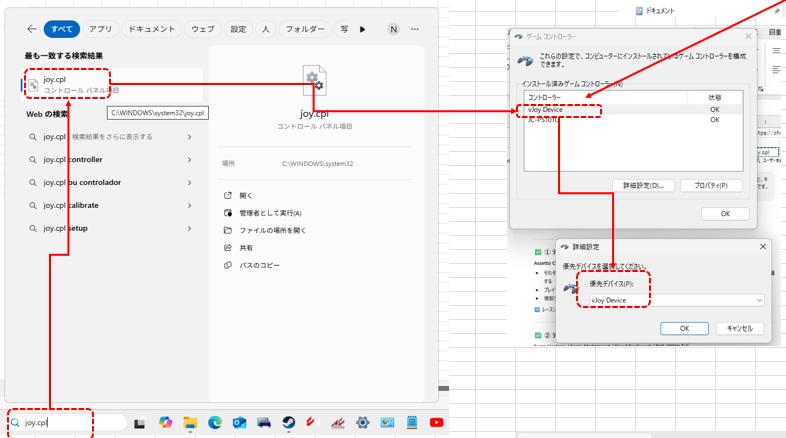
Task: Expand the 'joy.cpl controller' web suggestion arrow
Action: (190, 160)
